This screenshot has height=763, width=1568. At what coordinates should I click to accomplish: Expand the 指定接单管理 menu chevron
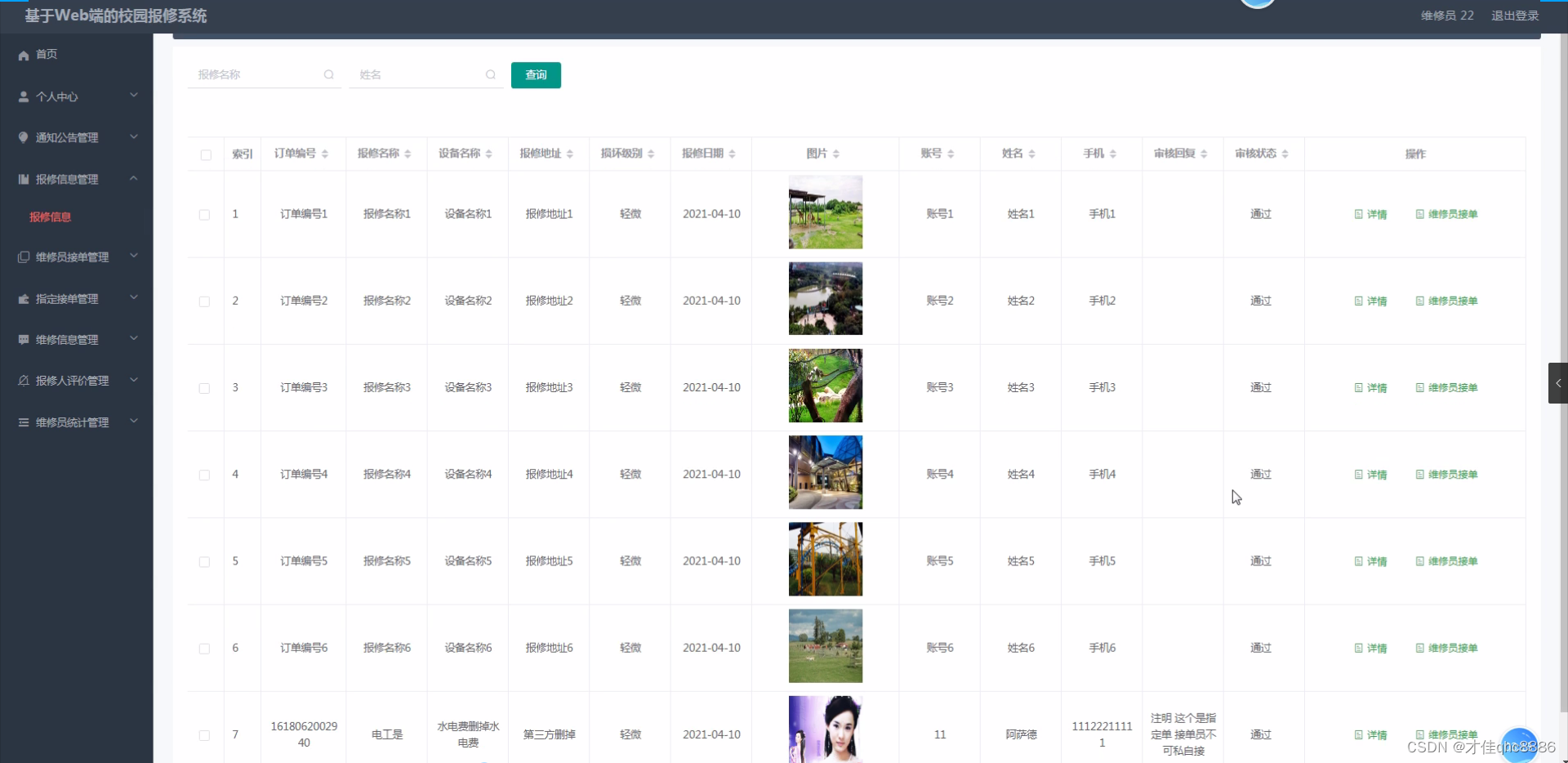134,297
